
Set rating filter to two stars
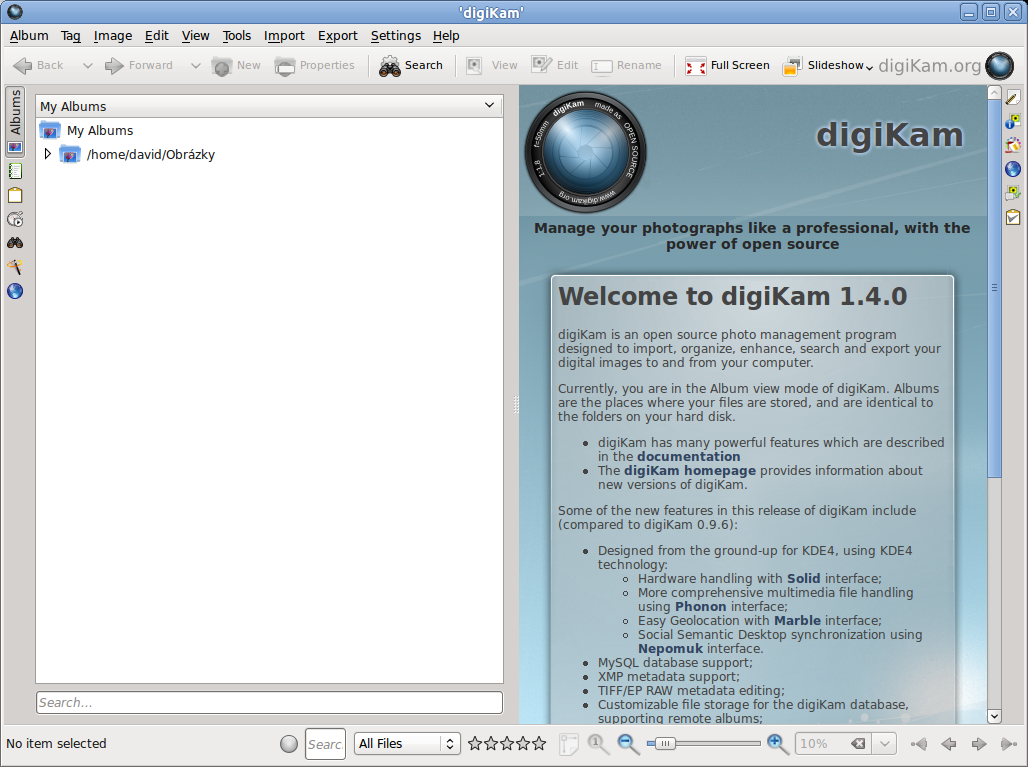(x=491, y=743)
